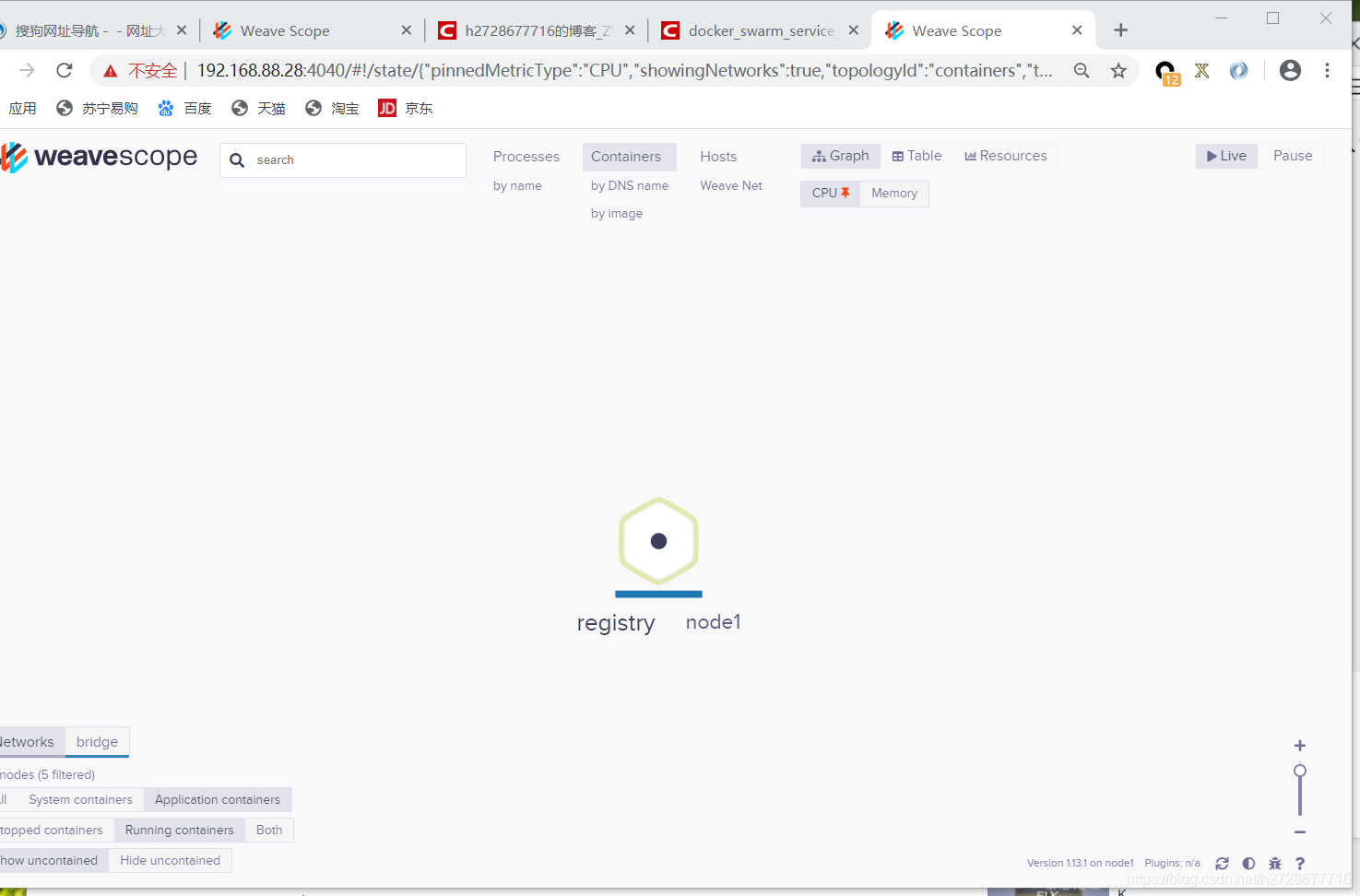The height and width of the screenshot is (896, 1360).
Task: Click the search magnifier icon in Scope
Action: pos(237,160)
